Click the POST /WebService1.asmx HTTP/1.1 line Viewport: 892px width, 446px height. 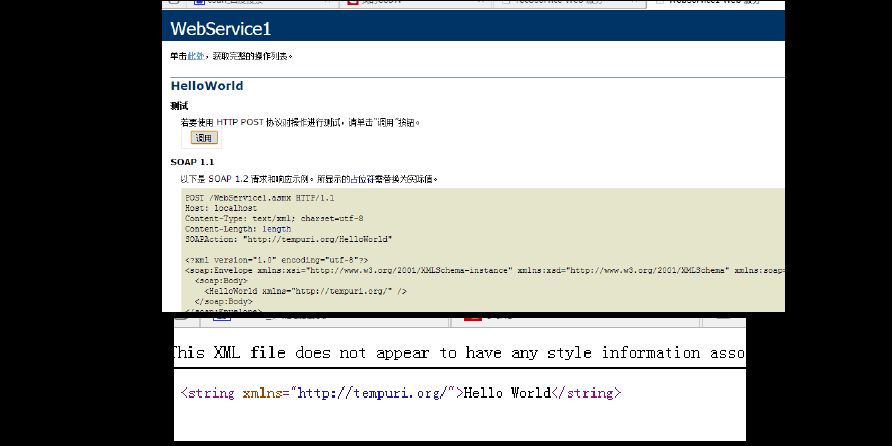(259, 198)
